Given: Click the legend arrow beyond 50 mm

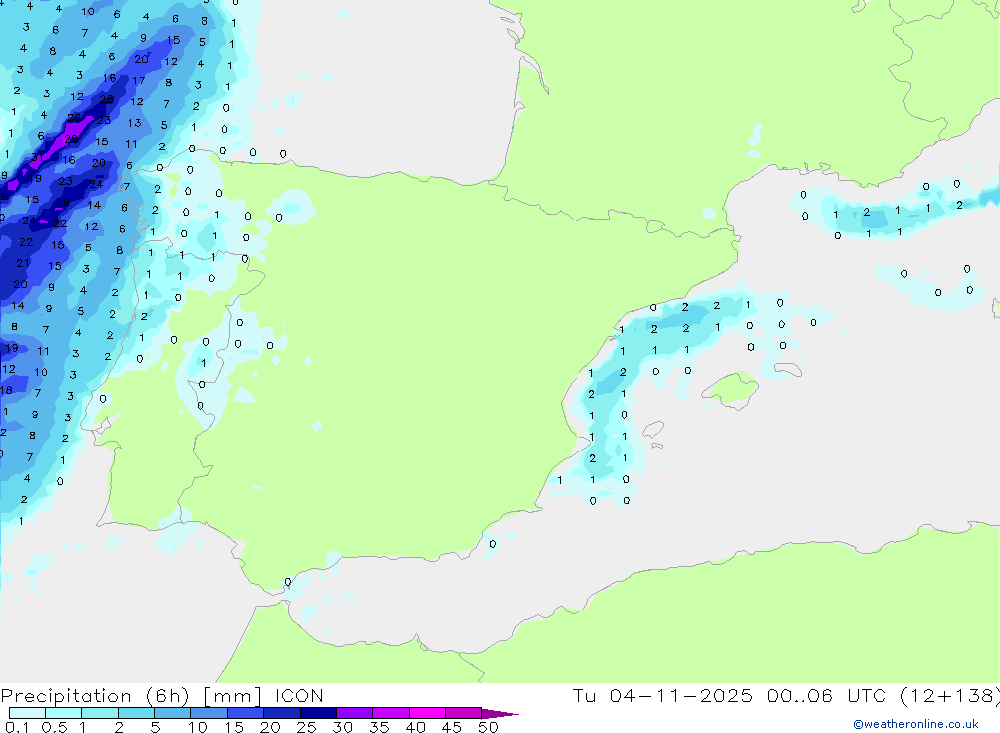Looking at the screenshot, I should 500,714.
